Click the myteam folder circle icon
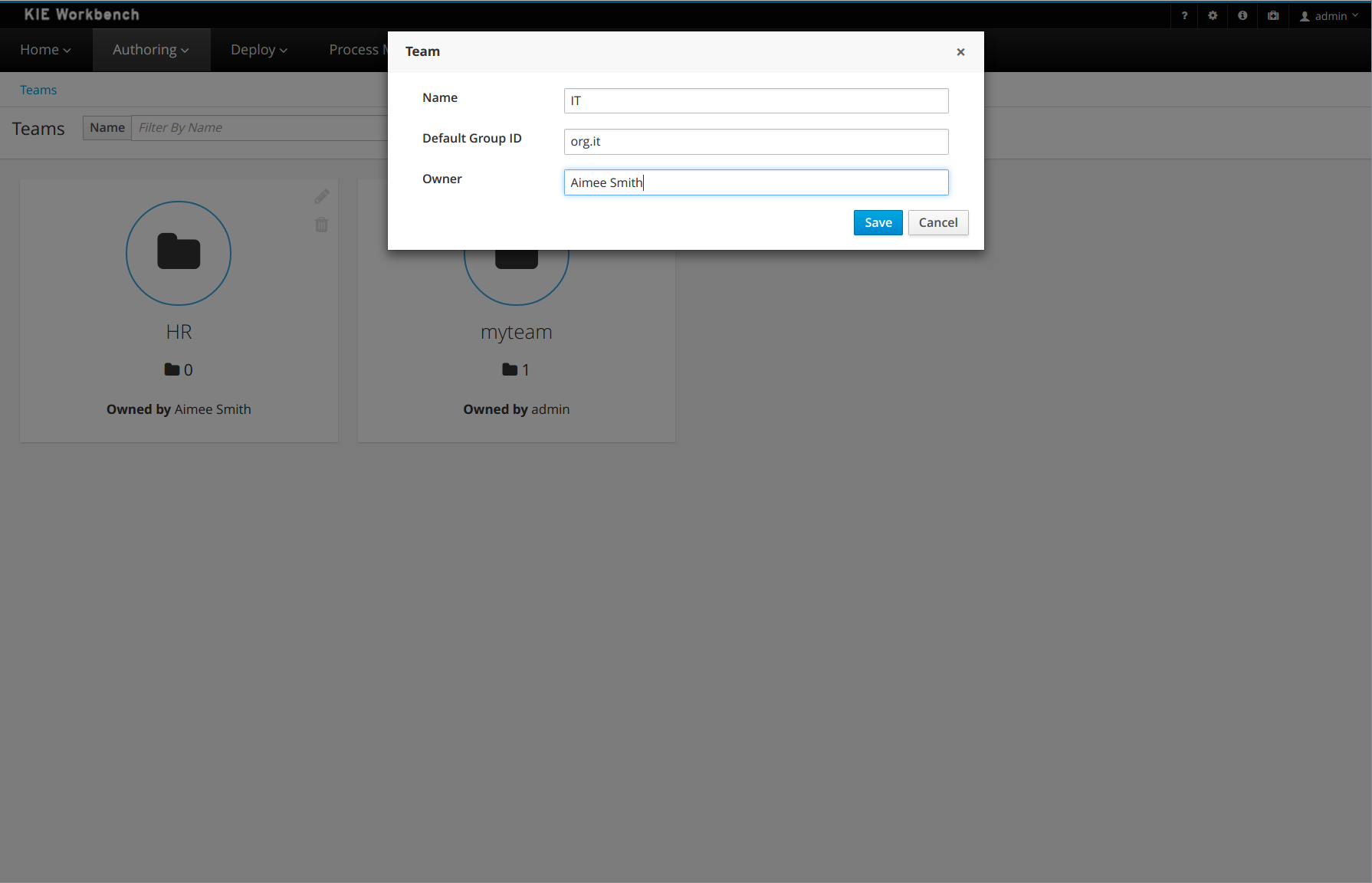This screenshot has height=883, width=1372. [516, 264]
